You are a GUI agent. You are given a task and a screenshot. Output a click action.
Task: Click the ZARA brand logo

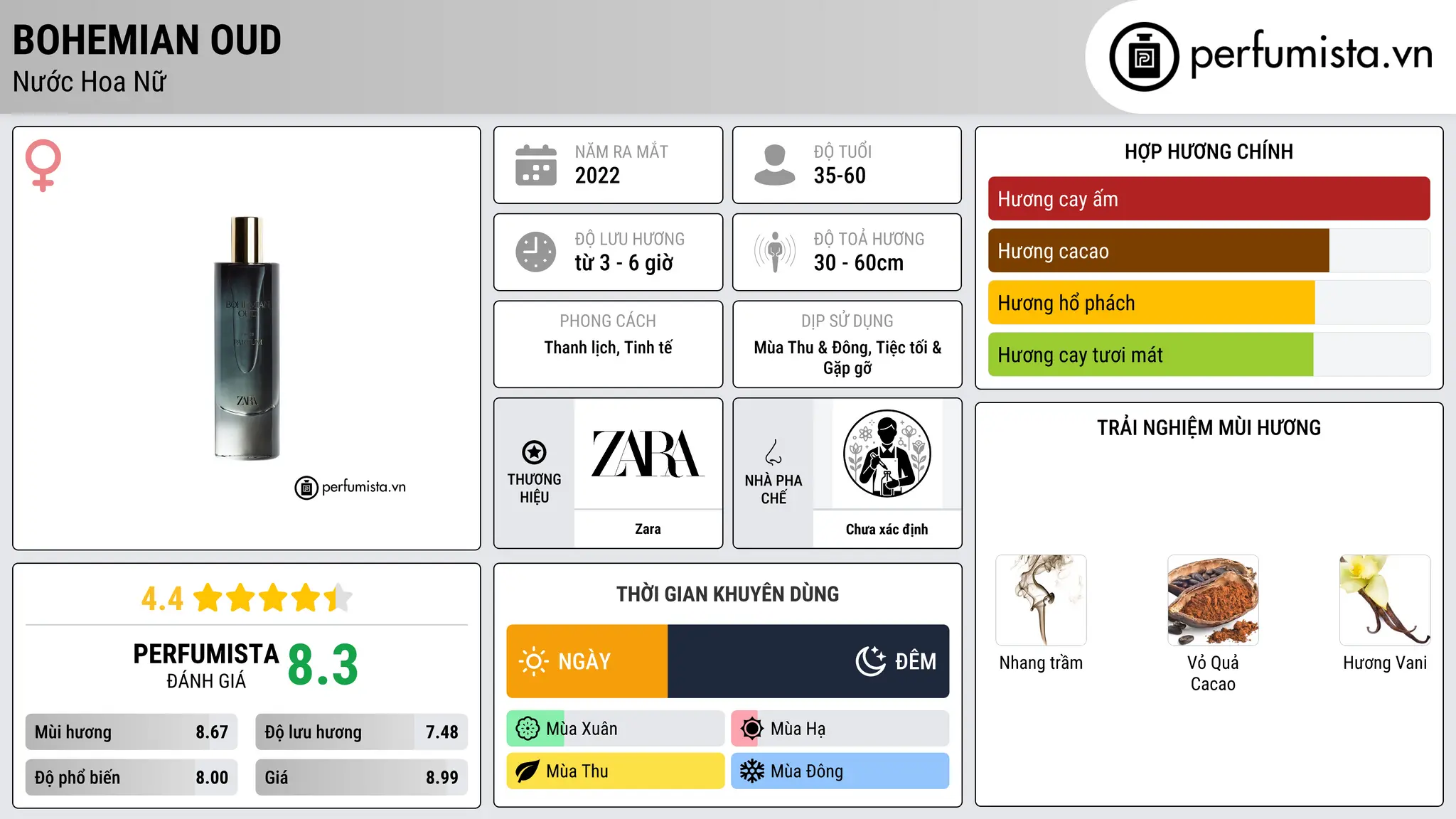click(648, 454)
